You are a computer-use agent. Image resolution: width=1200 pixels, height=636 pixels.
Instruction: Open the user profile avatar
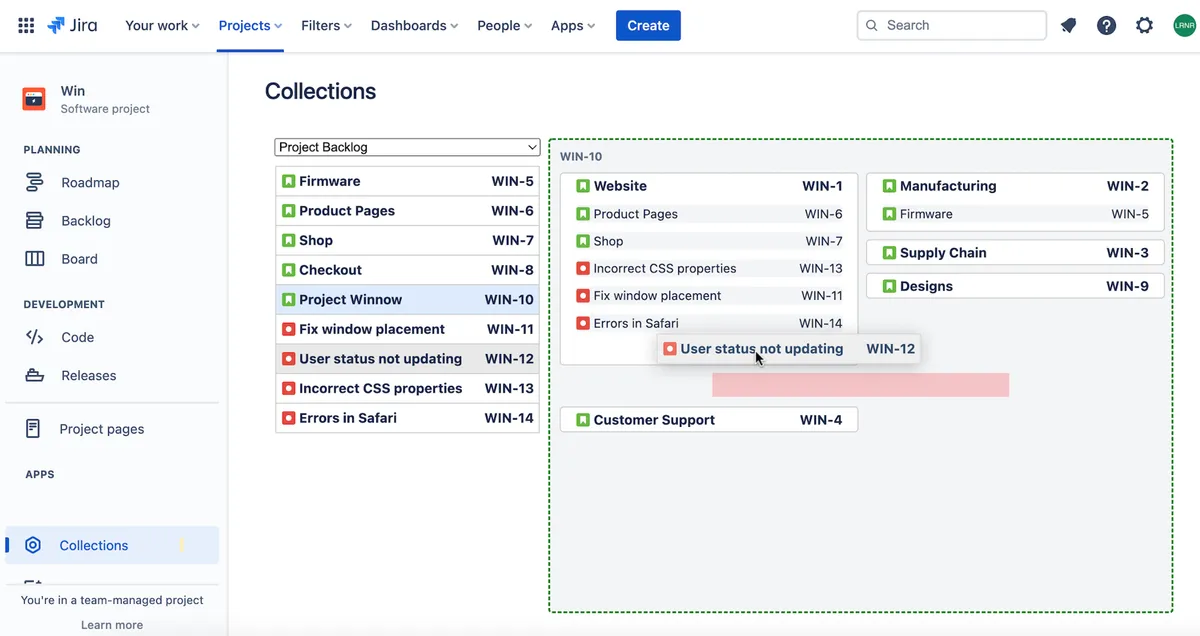(1183, 25)
